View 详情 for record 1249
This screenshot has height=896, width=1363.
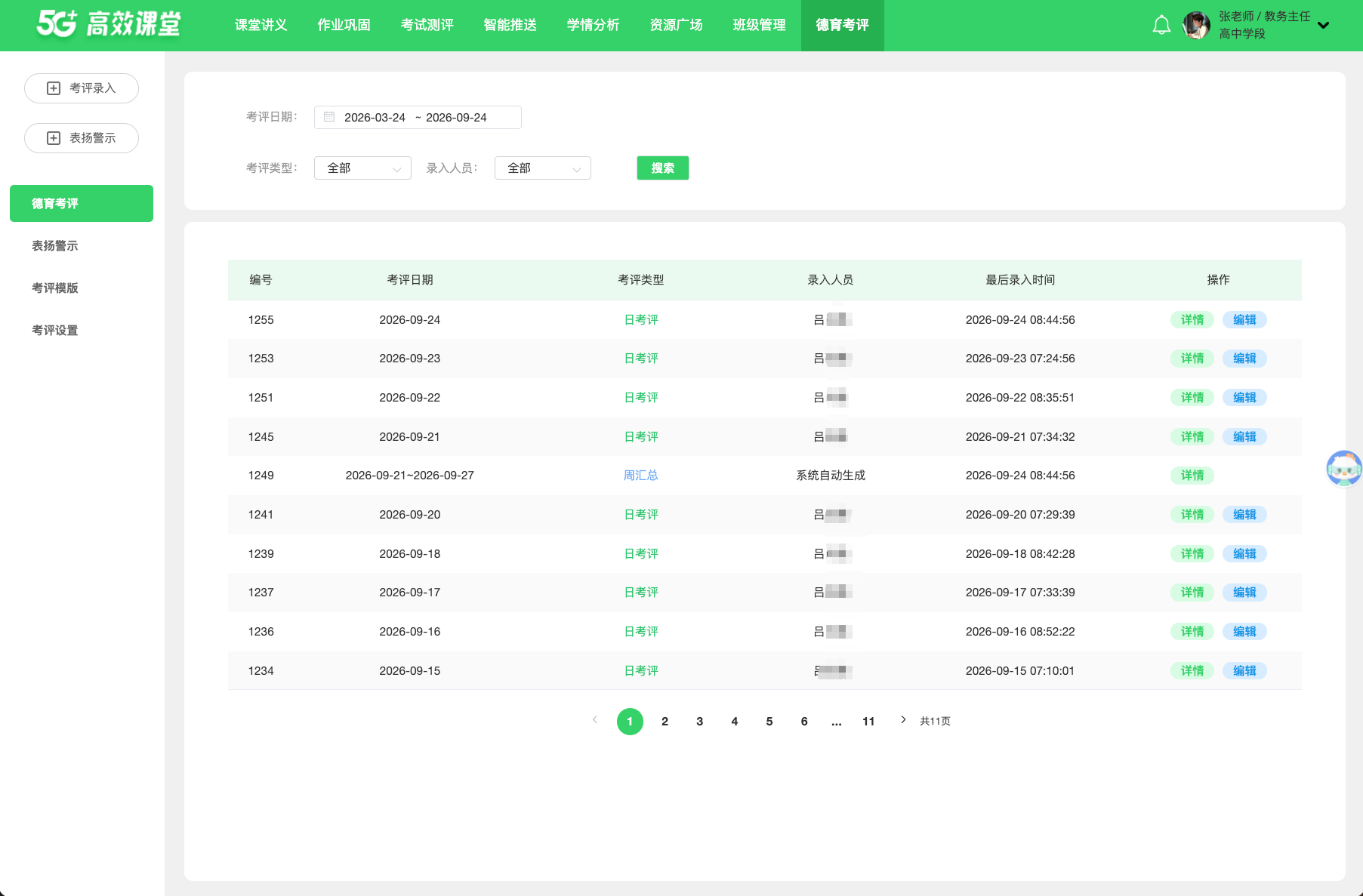point(1192,475)
